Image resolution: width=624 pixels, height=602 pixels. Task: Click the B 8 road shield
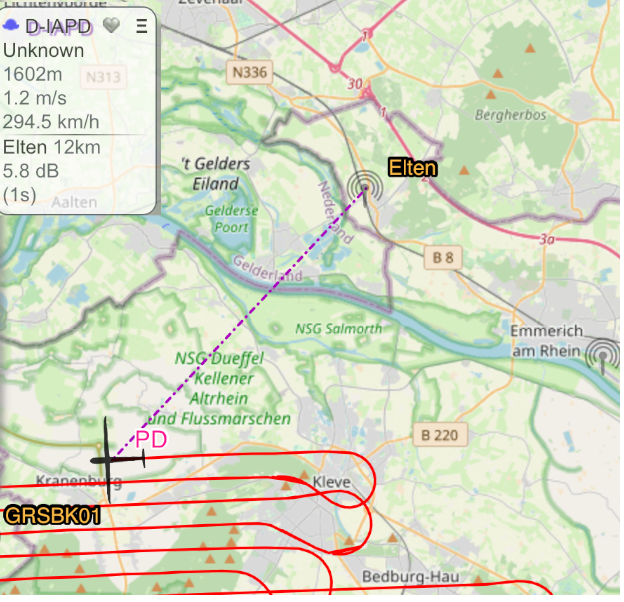[443, 258]
